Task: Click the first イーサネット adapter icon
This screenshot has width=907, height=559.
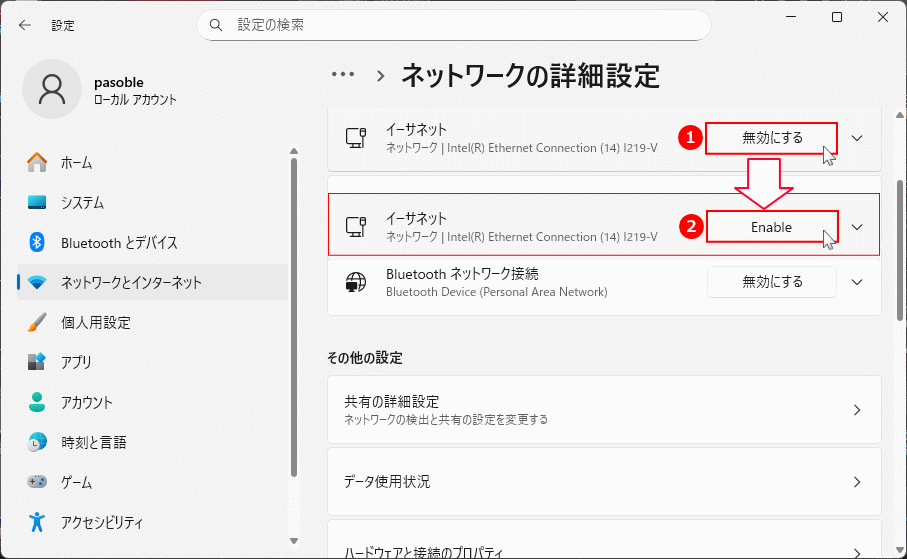Action: [355, 138]
